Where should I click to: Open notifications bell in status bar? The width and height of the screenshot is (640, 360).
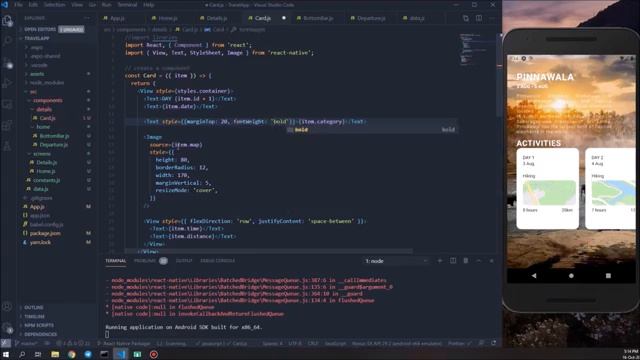(494, 344)
